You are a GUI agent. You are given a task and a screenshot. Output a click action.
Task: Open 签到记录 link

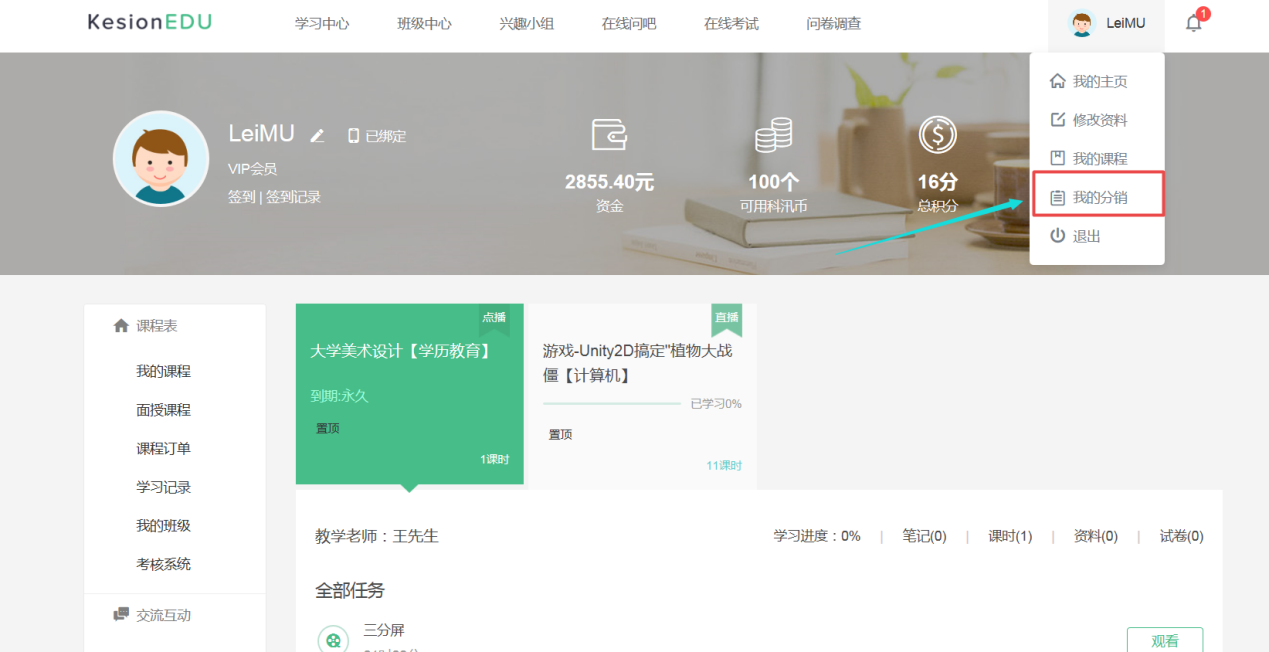293,197
